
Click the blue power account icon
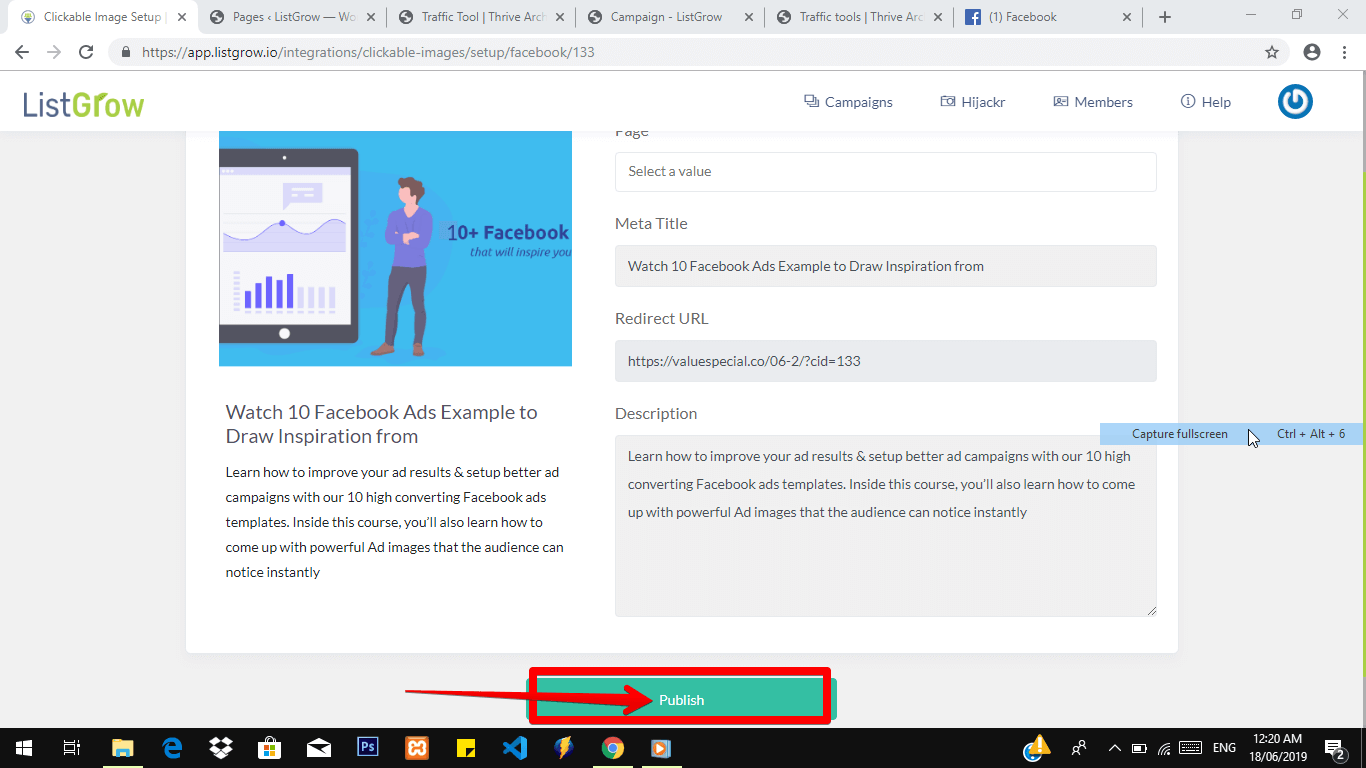coord(1295,101)
